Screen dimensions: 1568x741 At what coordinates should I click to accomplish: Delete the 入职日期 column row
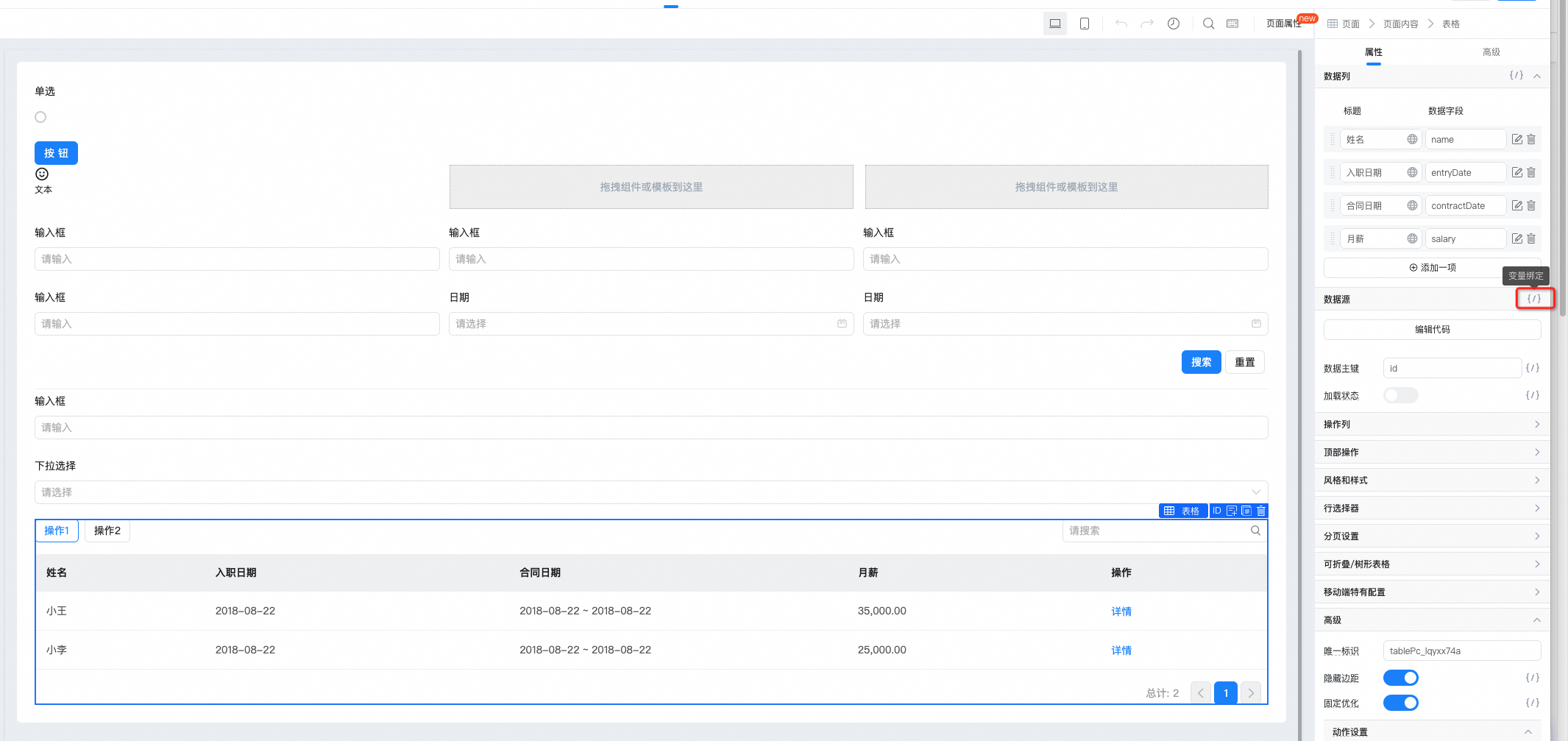pos(1531,172)
